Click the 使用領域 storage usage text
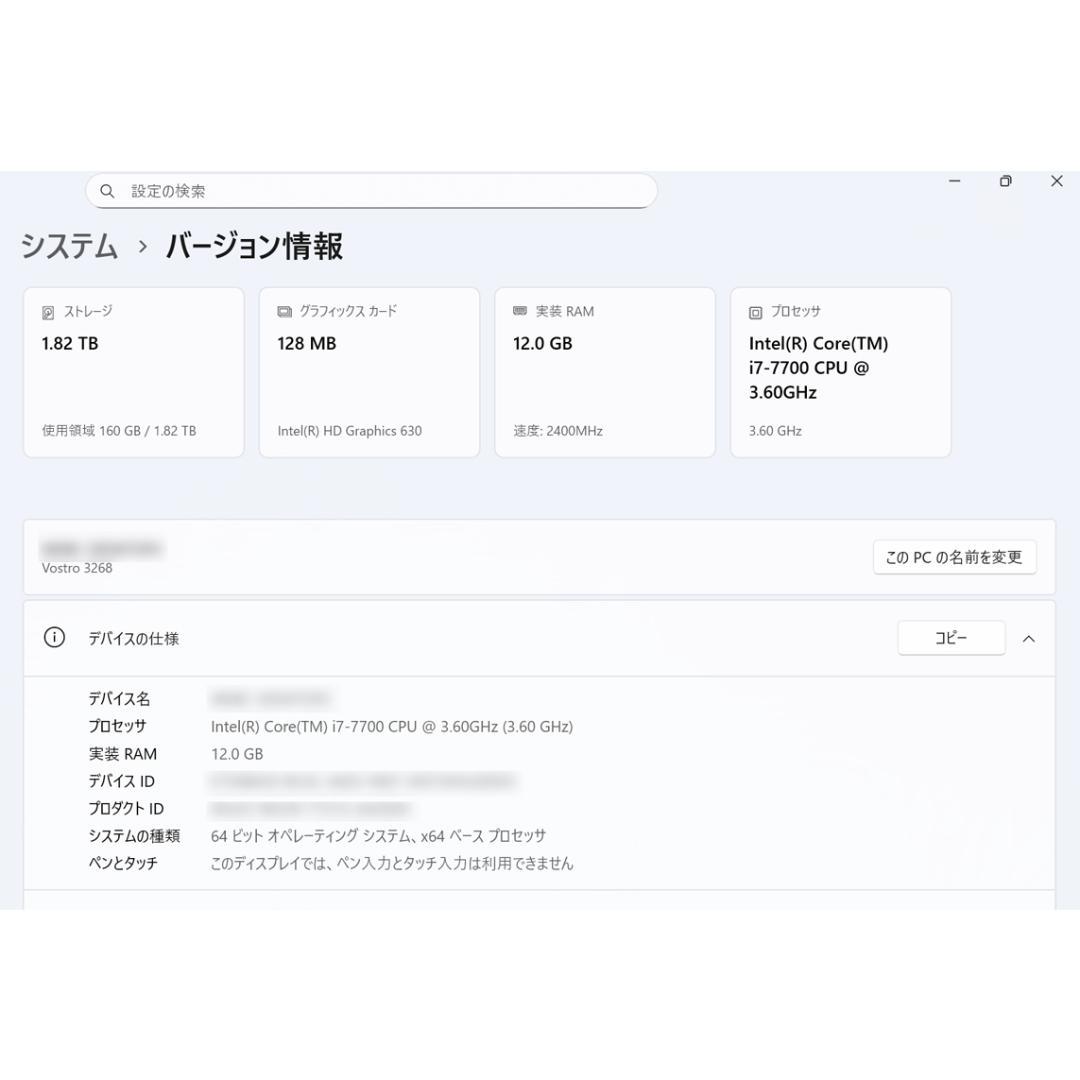The height and width of the screenshot is (1080, 1080). (118, 430)
